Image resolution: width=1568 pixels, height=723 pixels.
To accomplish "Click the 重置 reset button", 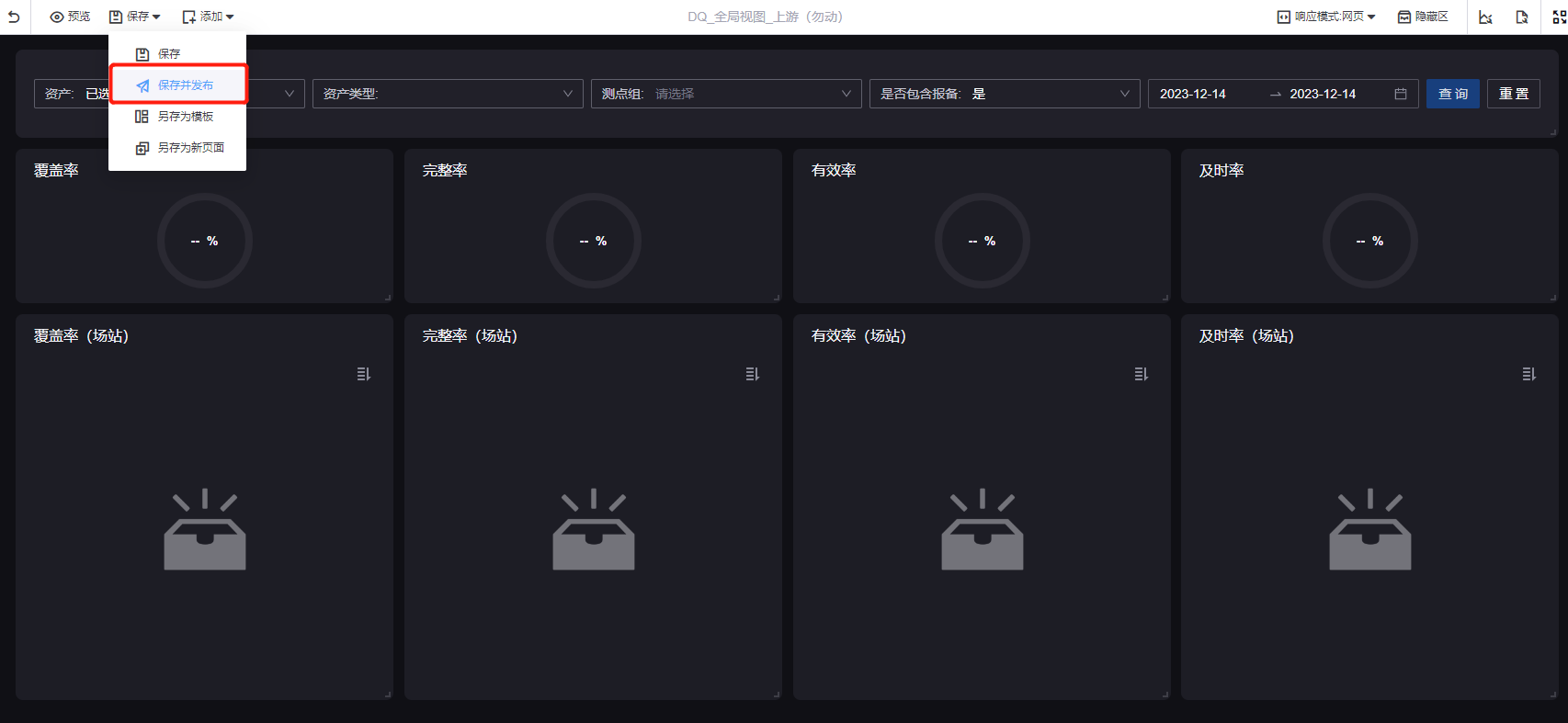I will point(1514,94).
